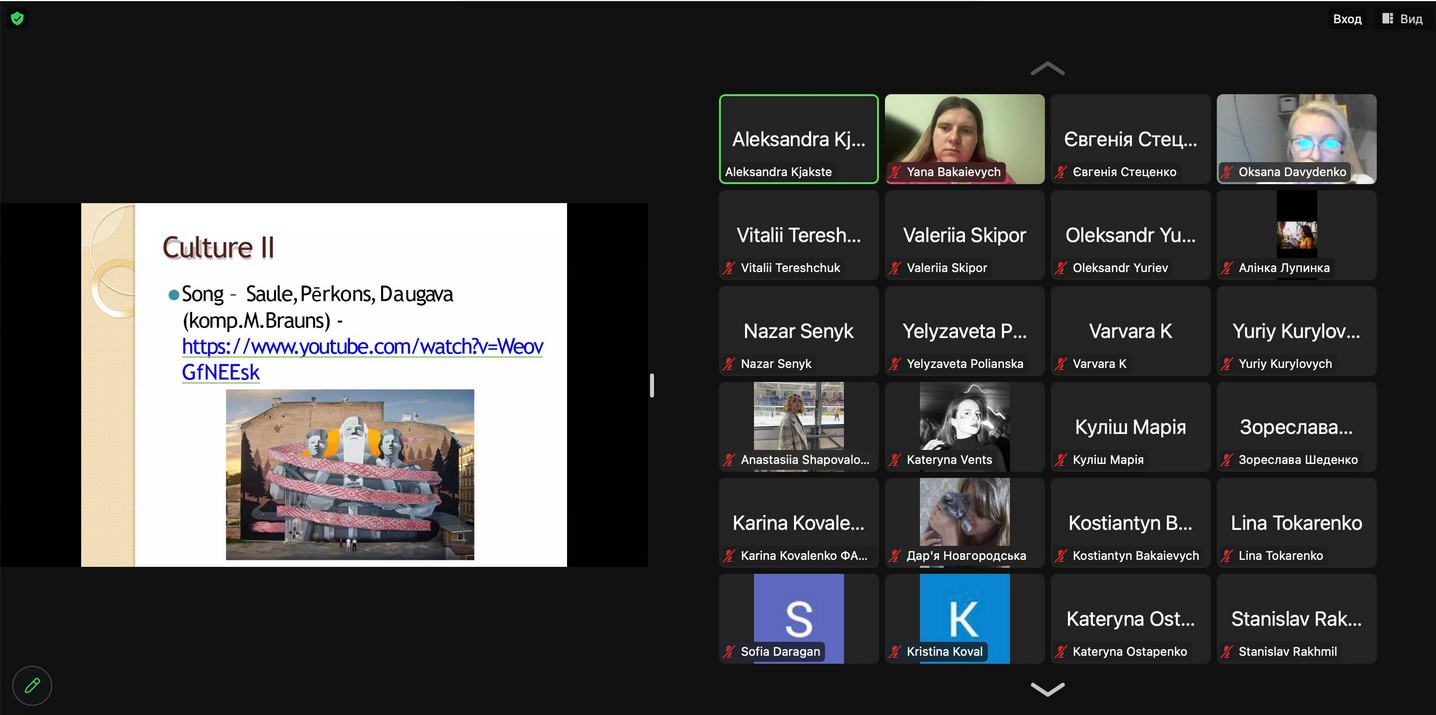Click the muted mic icon beside Oksana Davydenko

1228,172
